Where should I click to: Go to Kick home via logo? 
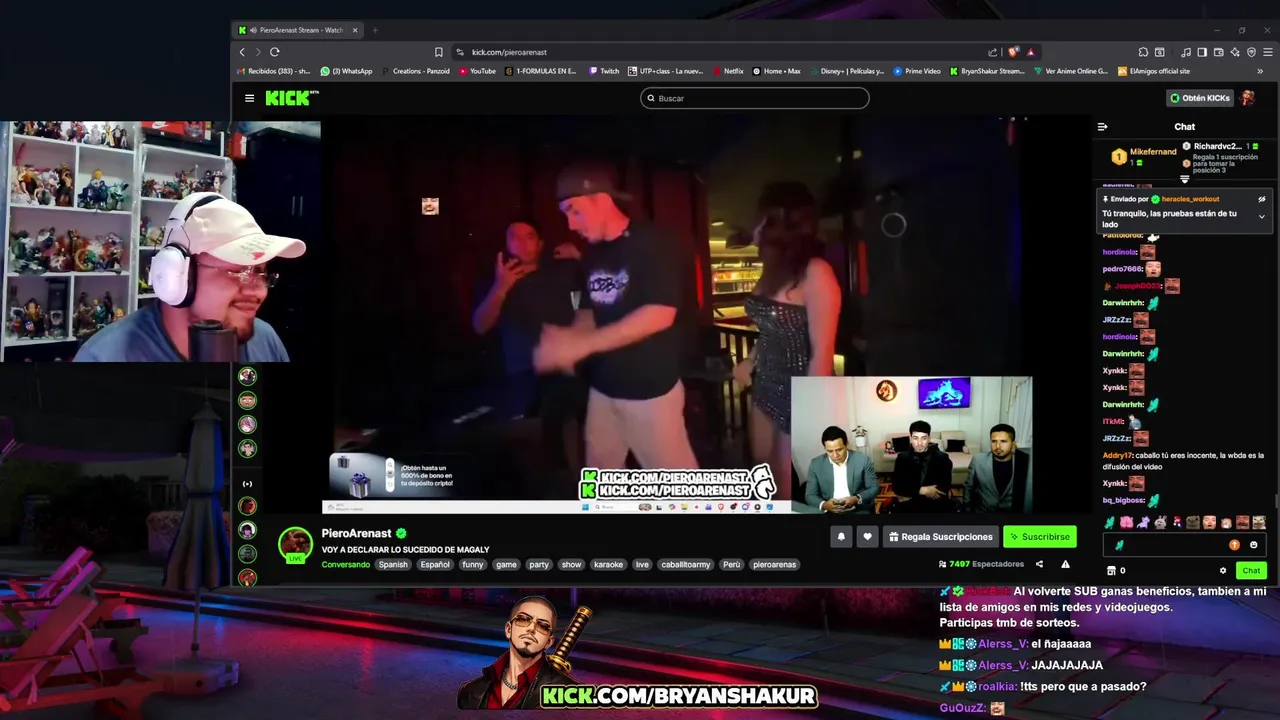point(292,98)
